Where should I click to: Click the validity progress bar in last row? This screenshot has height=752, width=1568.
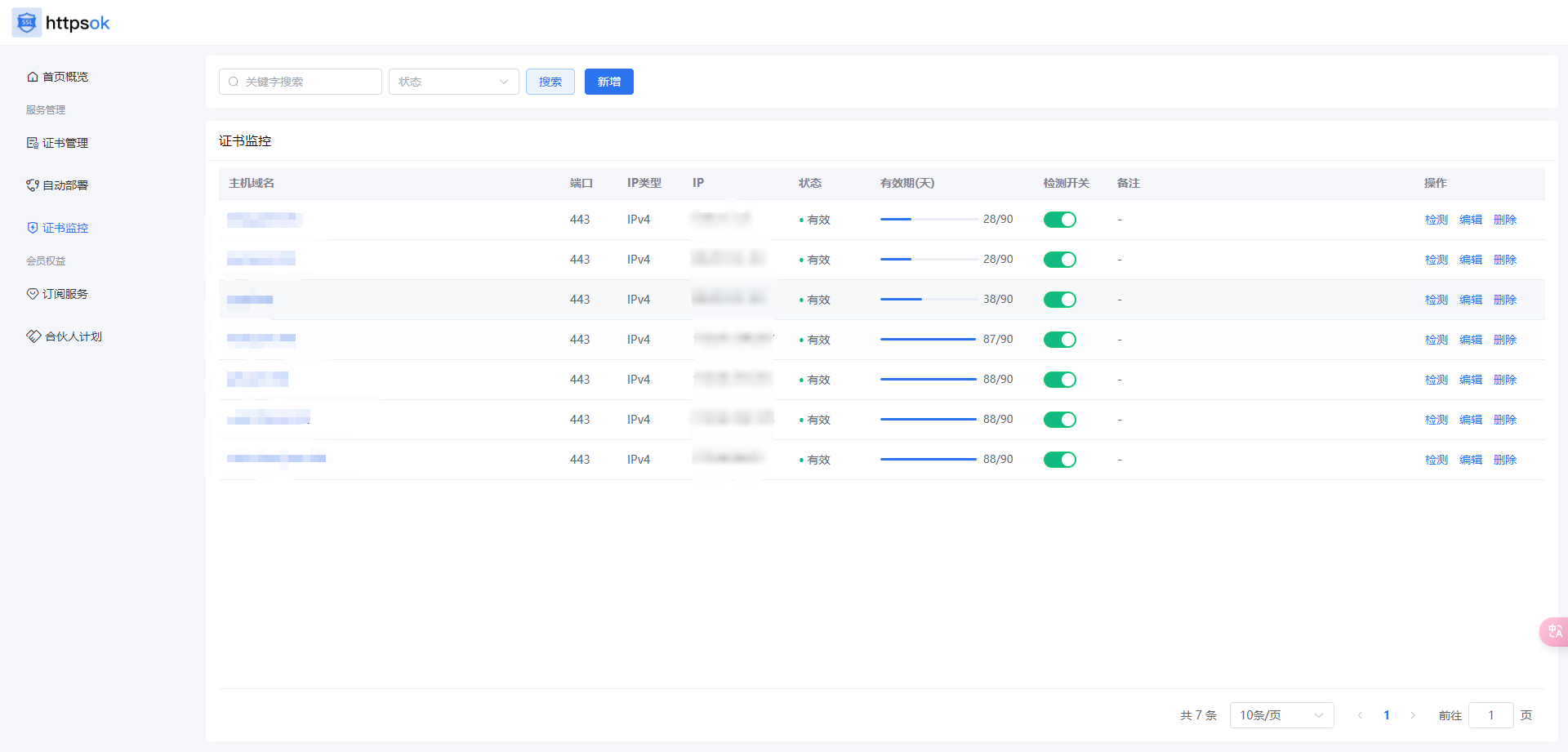[x=929, y=460]
